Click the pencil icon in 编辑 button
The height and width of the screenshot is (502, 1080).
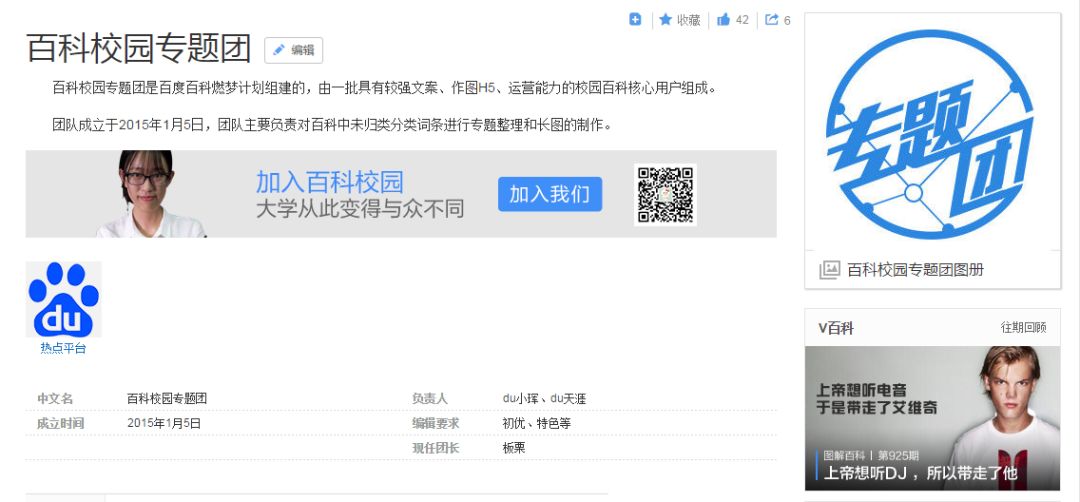279,50
